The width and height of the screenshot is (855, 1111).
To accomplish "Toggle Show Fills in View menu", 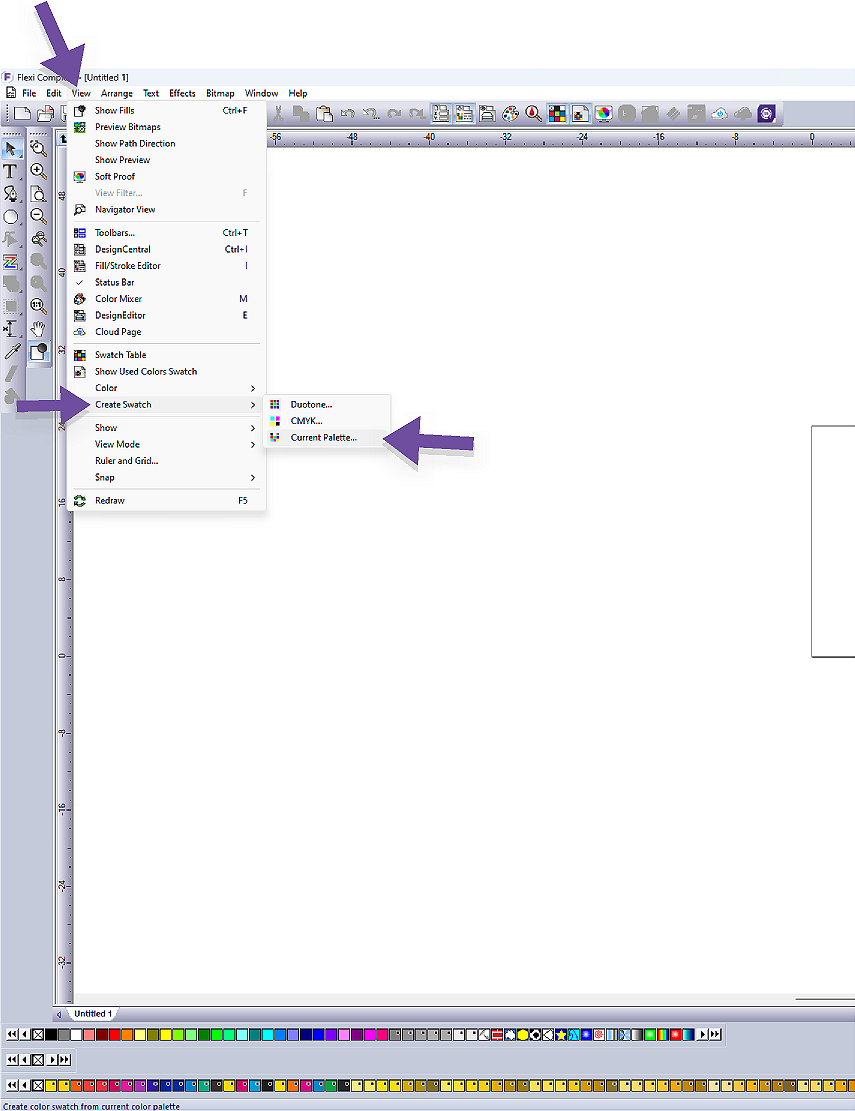I will 114,110.
